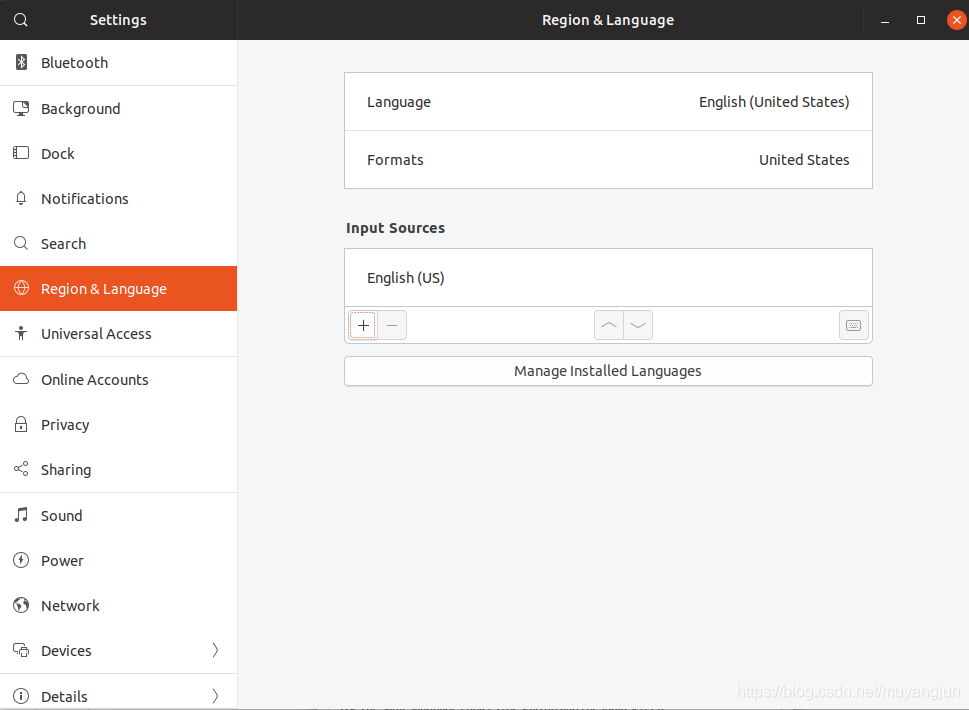Screen dimensions: 969x710
Task: Click the Details info icon
Action: click(21, 696)
